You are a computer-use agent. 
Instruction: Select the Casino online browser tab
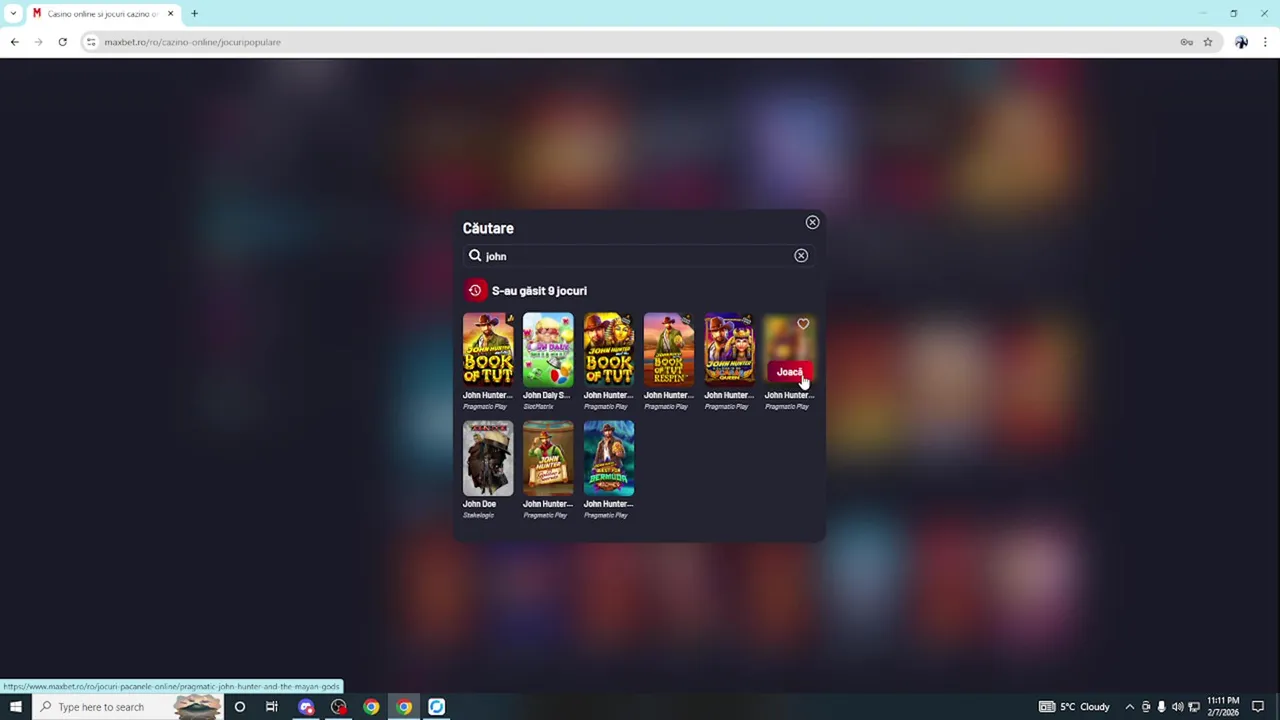[103, 14]
